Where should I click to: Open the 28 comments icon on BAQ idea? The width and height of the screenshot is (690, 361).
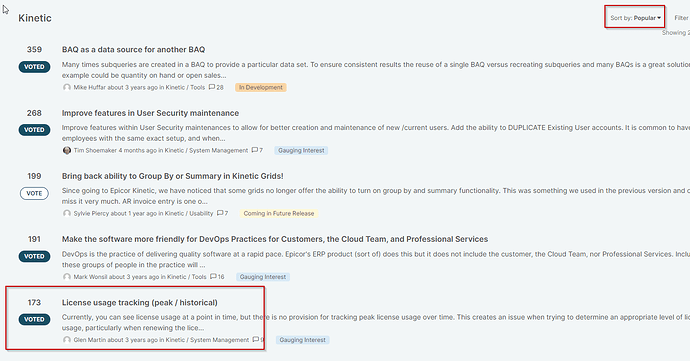click(x=216, y=87)
